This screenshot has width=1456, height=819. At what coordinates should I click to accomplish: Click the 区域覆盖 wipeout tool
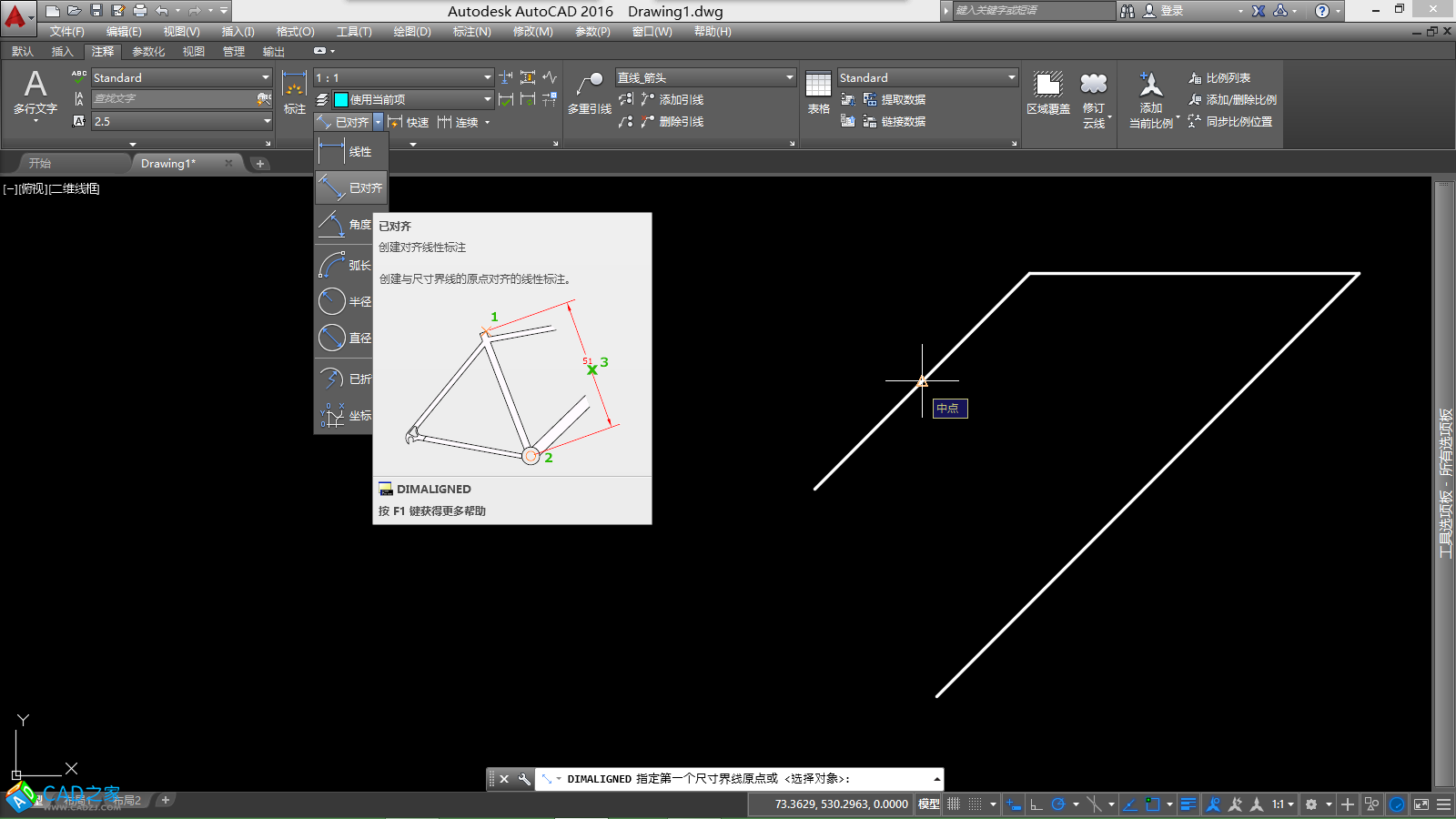pos(1047,93)
